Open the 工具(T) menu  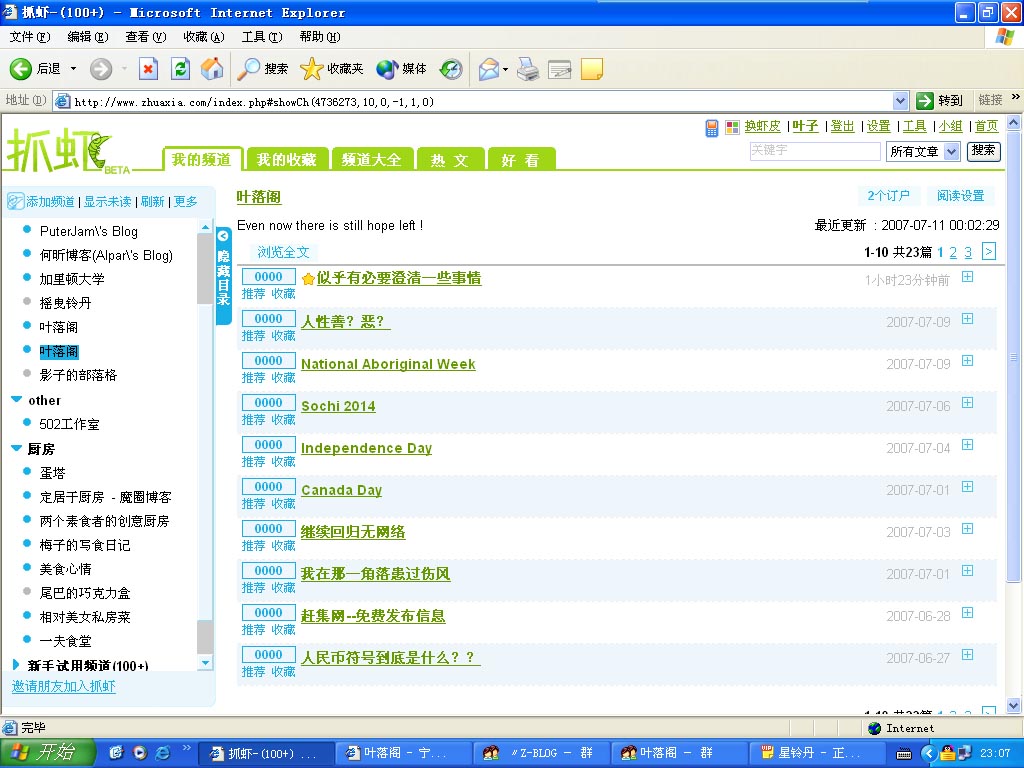pyautogui.click(x=262, y=37)
